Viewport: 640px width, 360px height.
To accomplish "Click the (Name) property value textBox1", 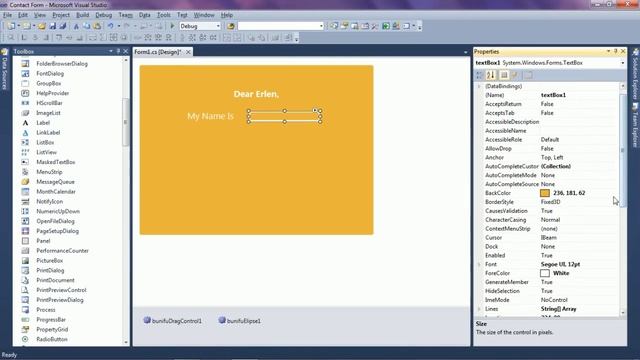I will point(553,95).
